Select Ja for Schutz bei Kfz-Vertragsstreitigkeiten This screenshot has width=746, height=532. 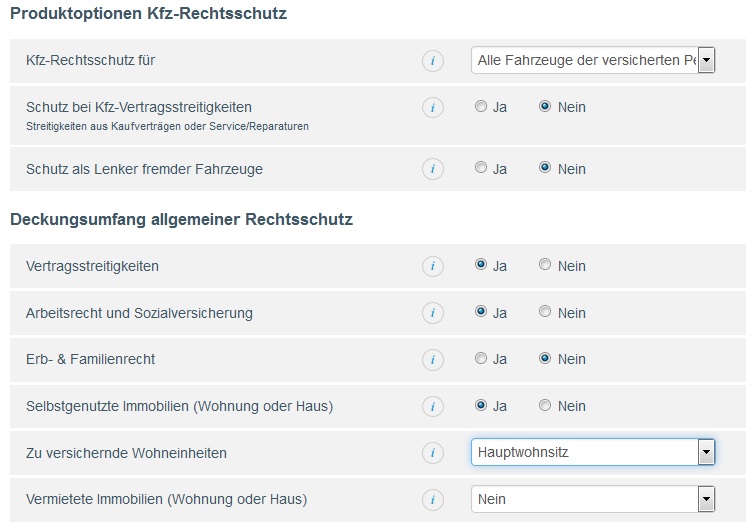click(x=481, y=106)
